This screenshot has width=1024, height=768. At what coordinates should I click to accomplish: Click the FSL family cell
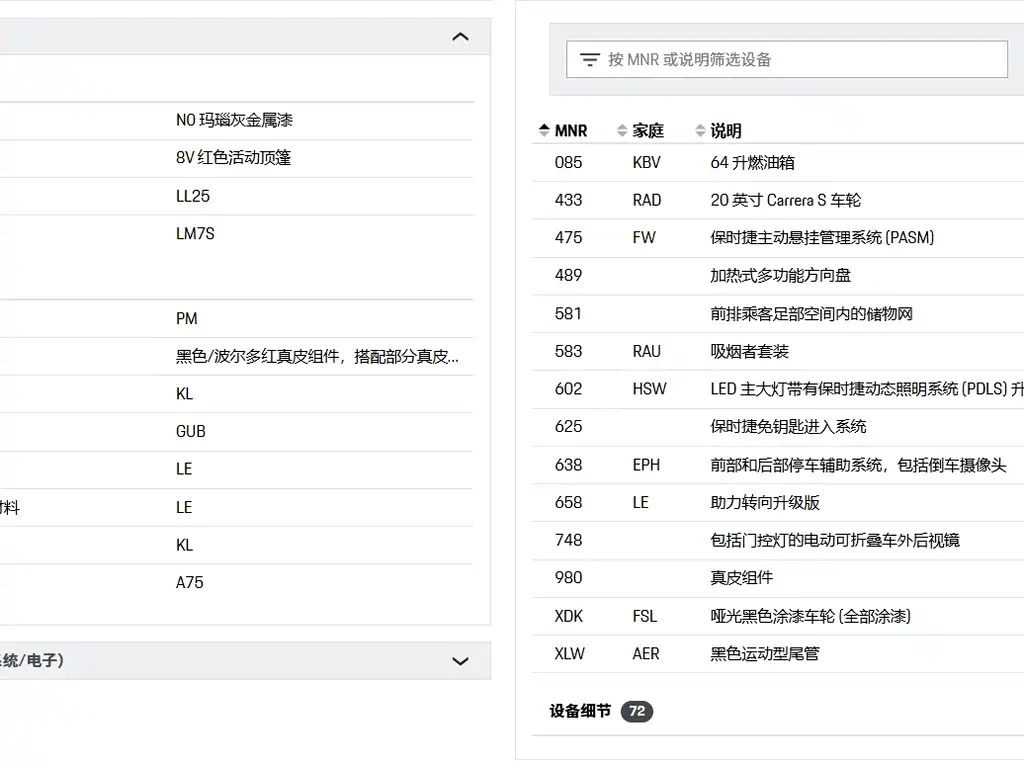pos(645,616)
